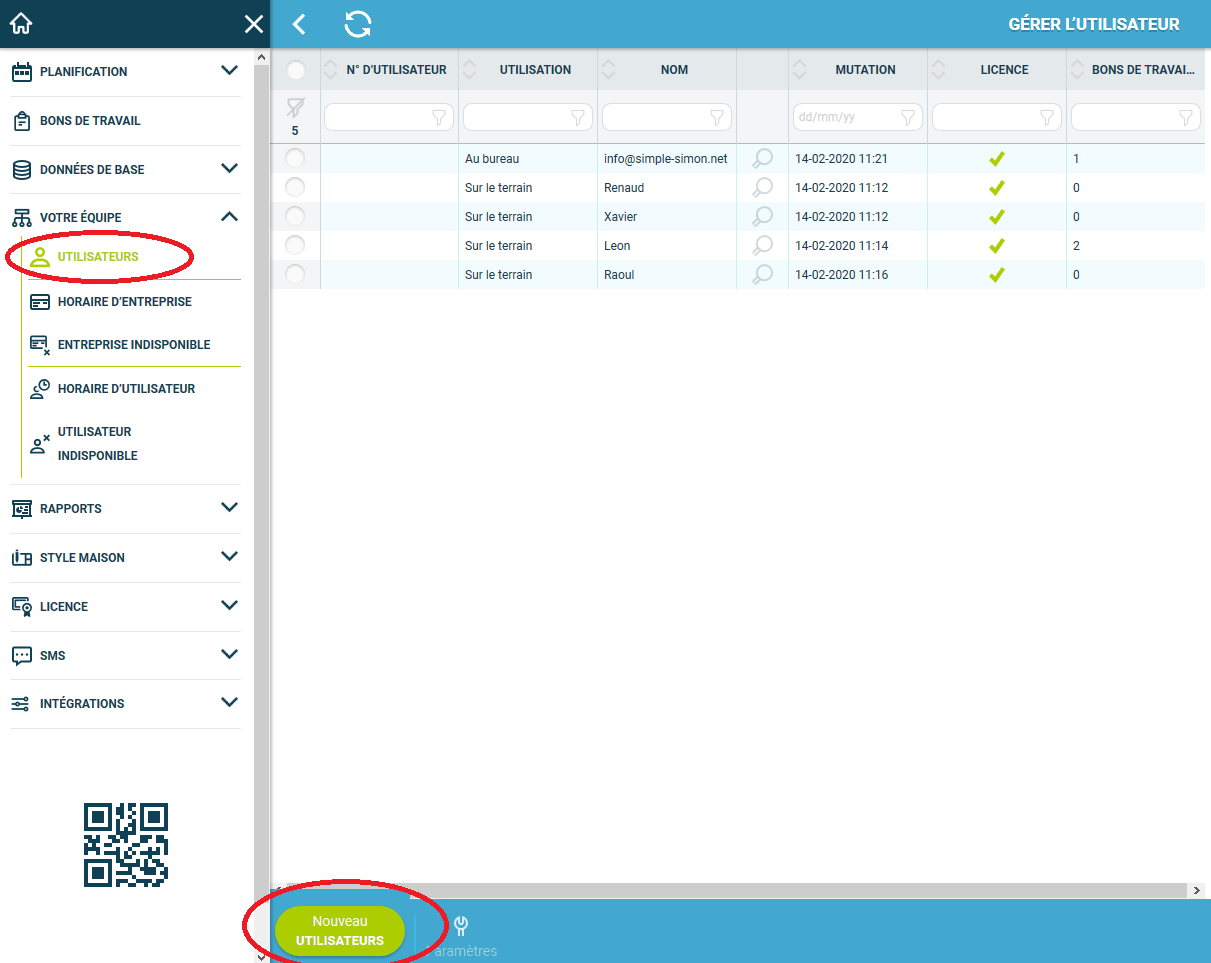Expand the Style maison chevron
Screen dimensions: 1211x963
point(229,556)
